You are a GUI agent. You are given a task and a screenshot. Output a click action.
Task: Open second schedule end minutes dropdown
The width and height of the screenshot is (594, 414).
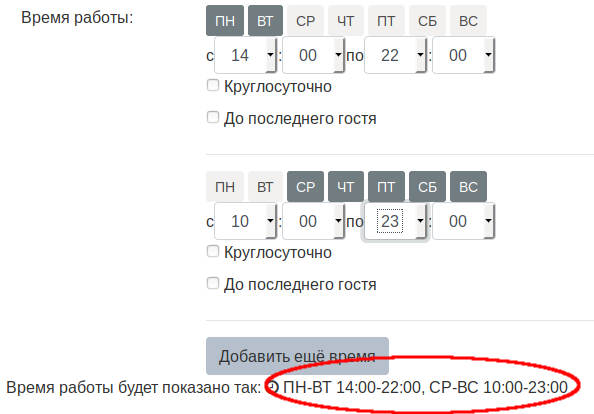pyautogui.click(x=463, y=221)
